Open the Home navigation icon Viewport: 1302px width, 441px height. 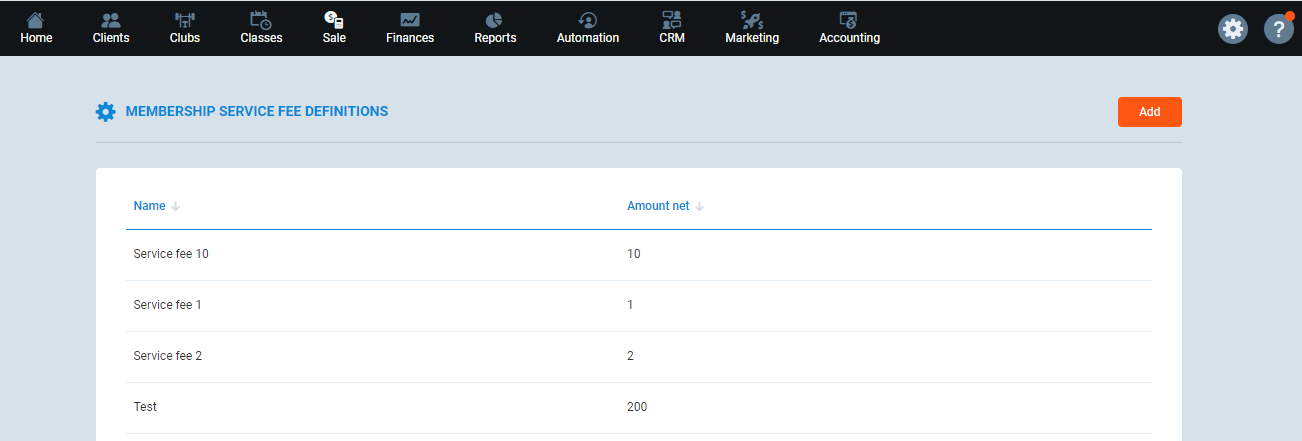(x=36, y=20)
